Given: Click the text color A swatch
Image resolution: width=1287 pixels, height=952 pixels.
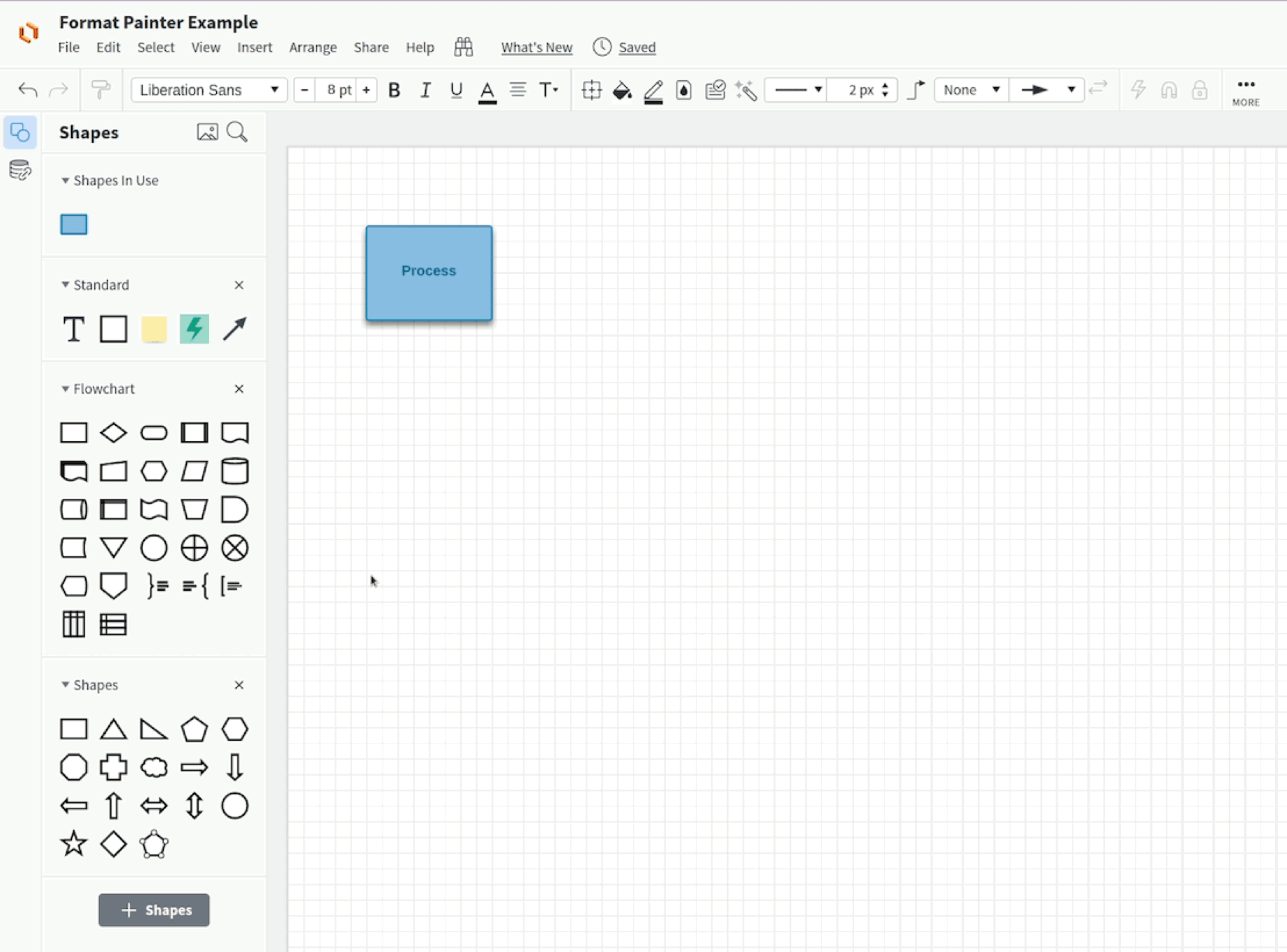Looking at the screenshot, I should [487, 90].
